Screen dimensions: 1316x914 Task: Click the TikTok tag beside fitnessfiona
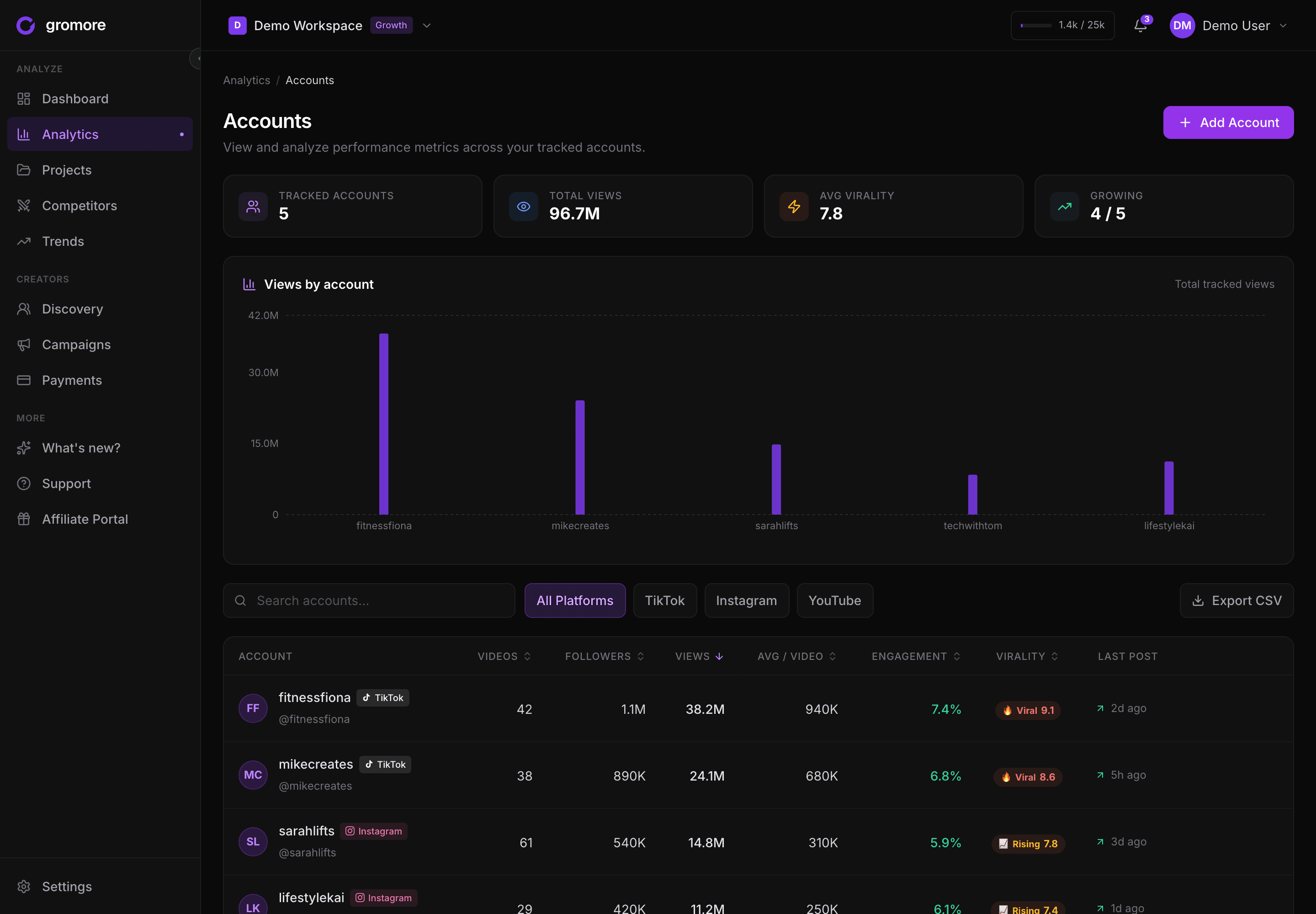pos(382,697)
